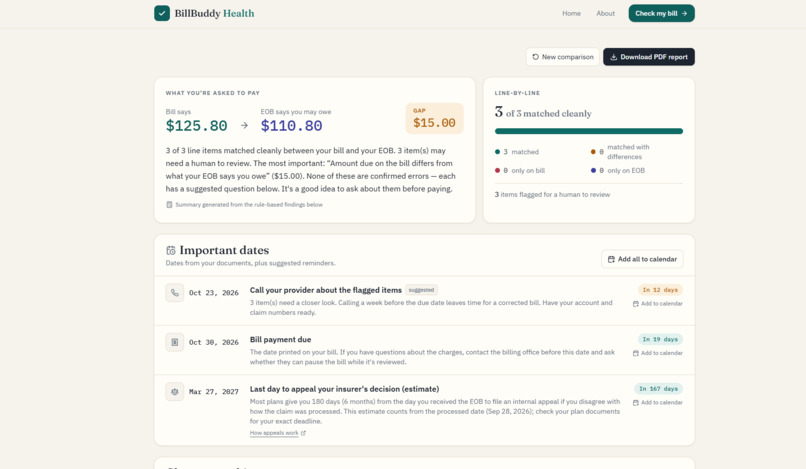The width and height of the screenshot is (806, 469).
Task: Click the 3 items flagged for review text
Action: tap(552, 194)
